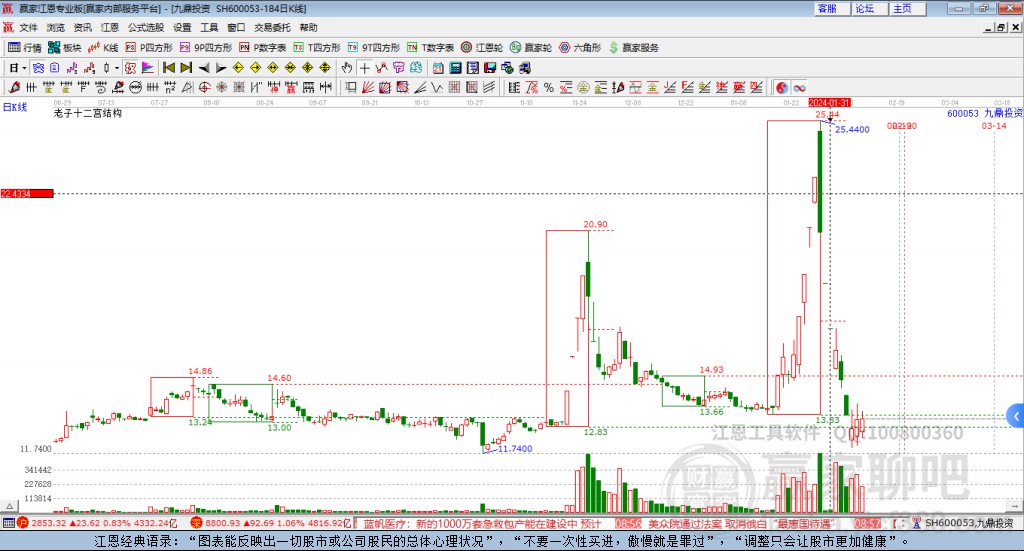Click the 600053 九鼎投资 stock label
The height and width of the screenshot is (551, 1024).
[x=985, y=114]
